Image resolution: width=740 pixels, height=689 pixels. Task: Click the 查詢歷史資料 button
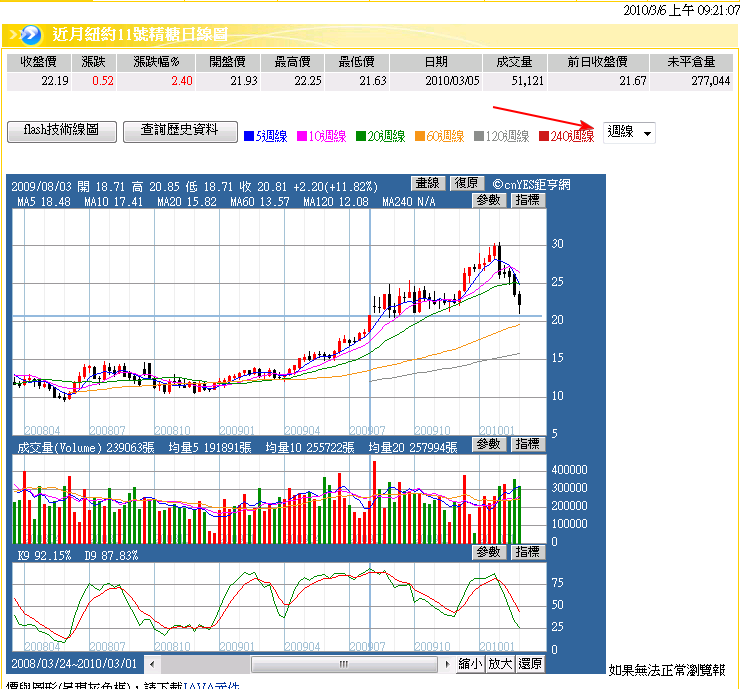pos(180,131)
